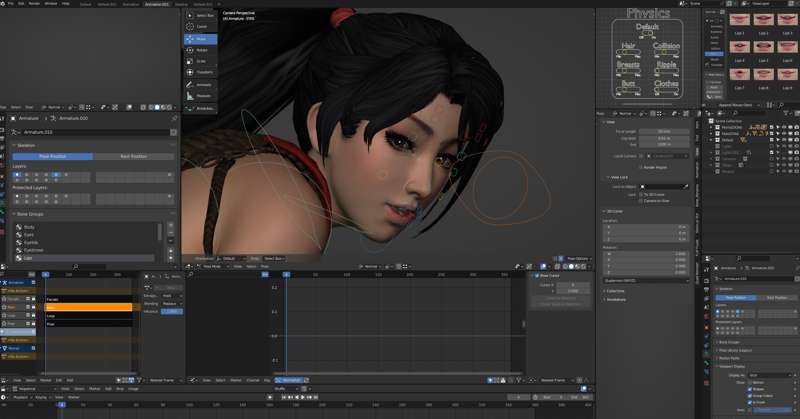Adjust the Hair physics slider
The width and height of the screenshot is (800, 419).
pyautogui.click(x=628, y=52)
